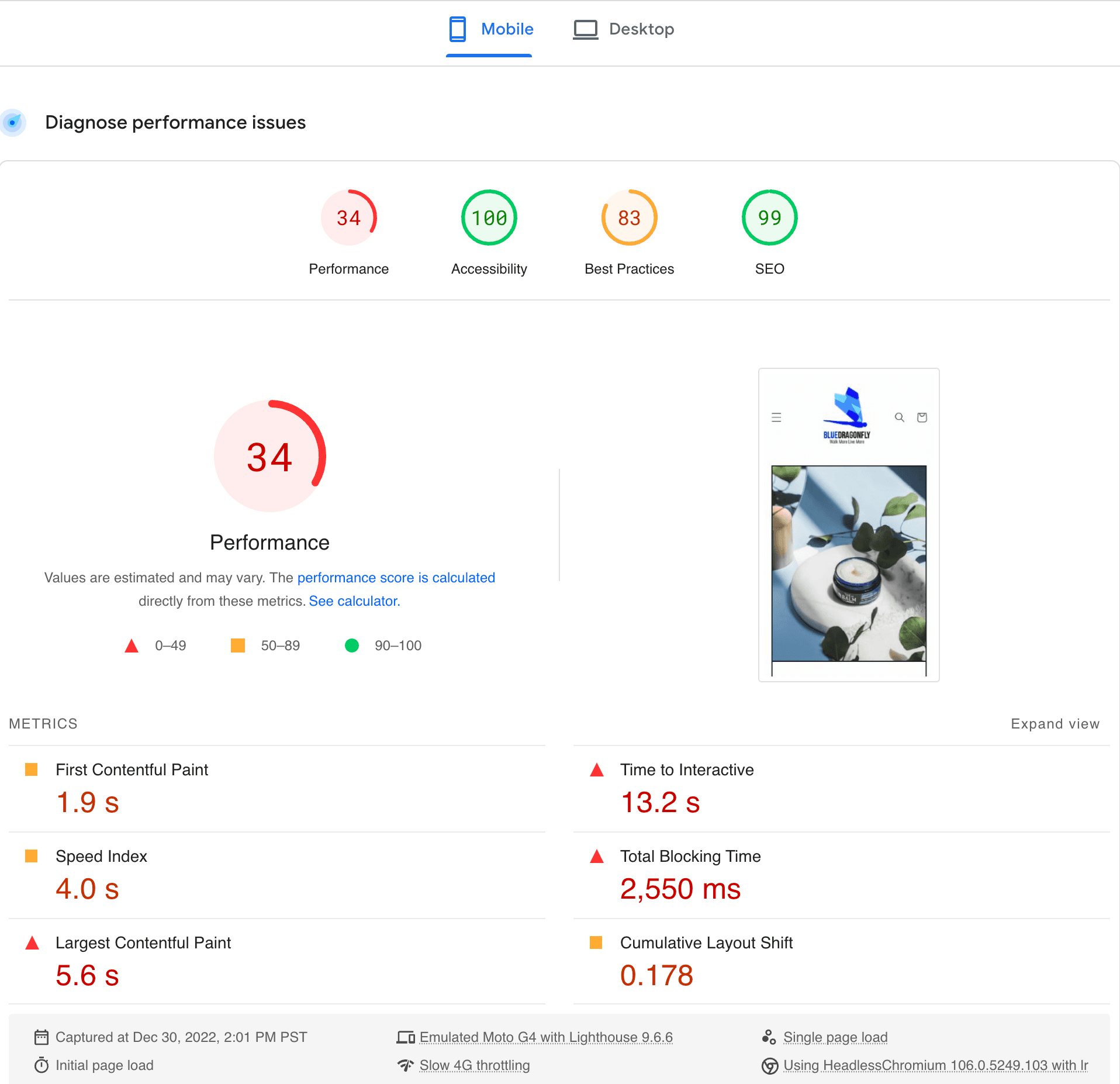Click the mobile phone icon beside Mobile tab
This screenshot has height=1084, width=1120.
[x=457, y=29]
